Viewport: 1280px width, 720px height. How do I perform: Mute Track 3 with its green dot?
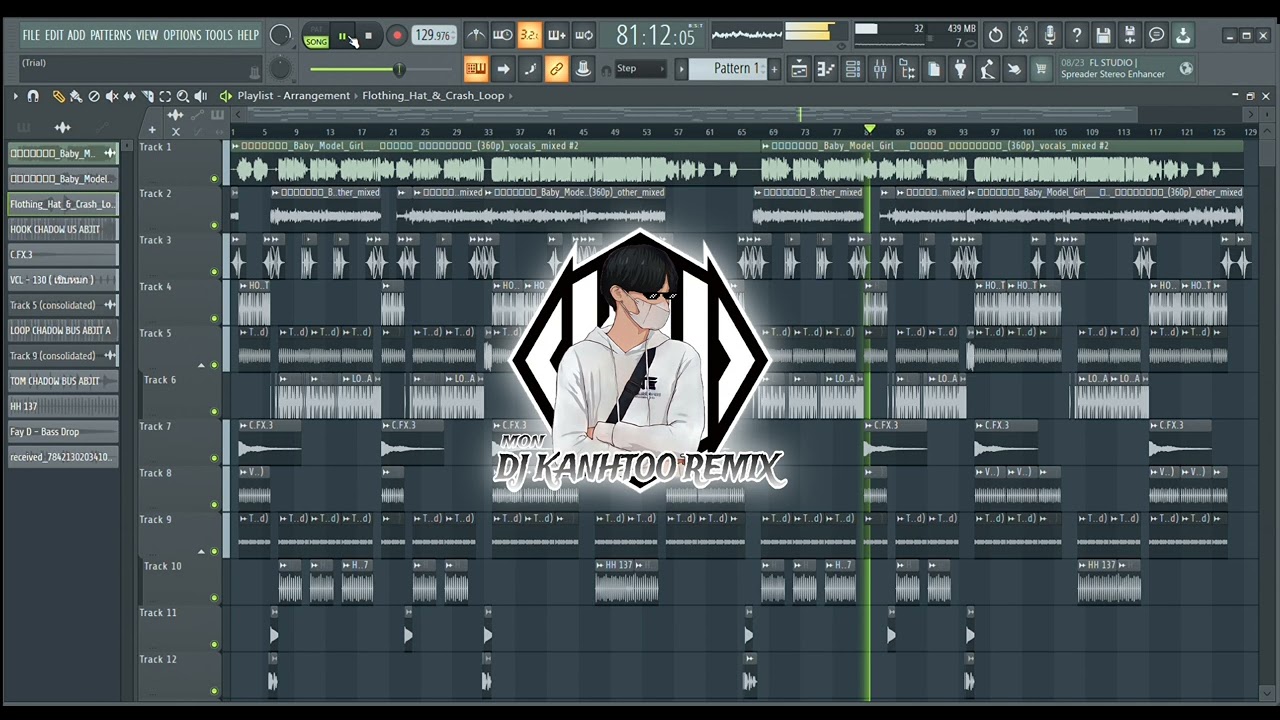coord(214,272)
